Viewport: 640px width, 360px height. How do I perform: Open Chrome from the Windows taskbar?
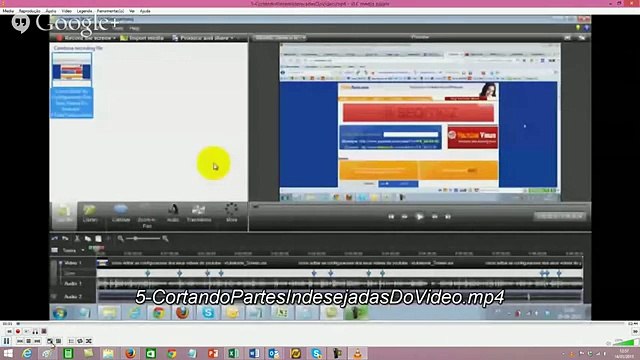[x=172, y=353]
